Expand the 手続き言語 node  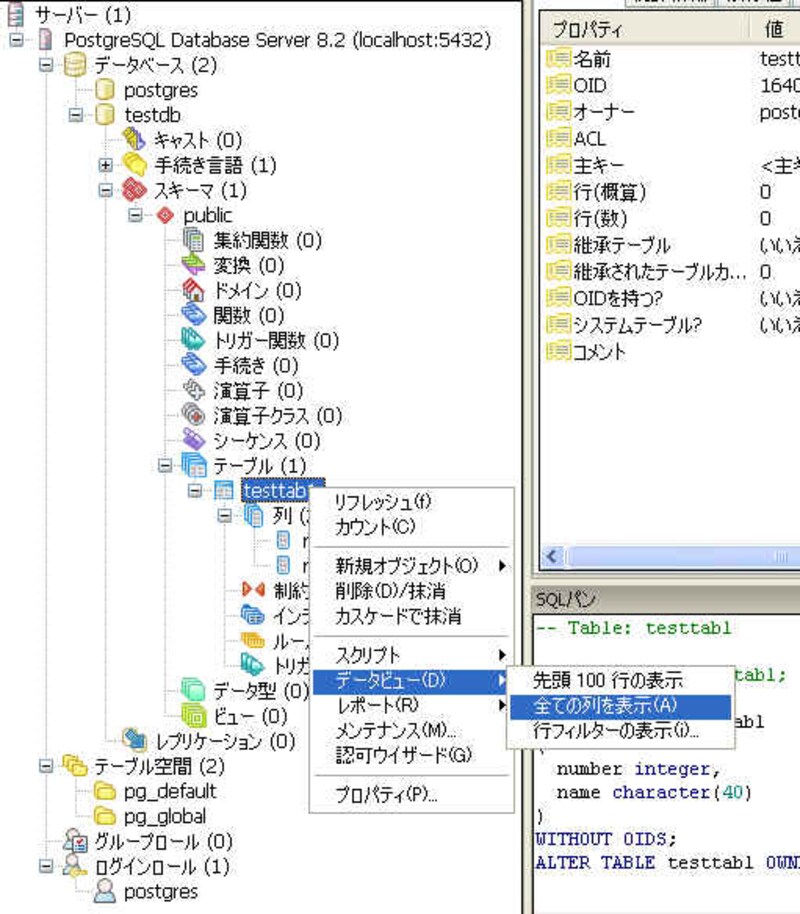pos(105,165)
